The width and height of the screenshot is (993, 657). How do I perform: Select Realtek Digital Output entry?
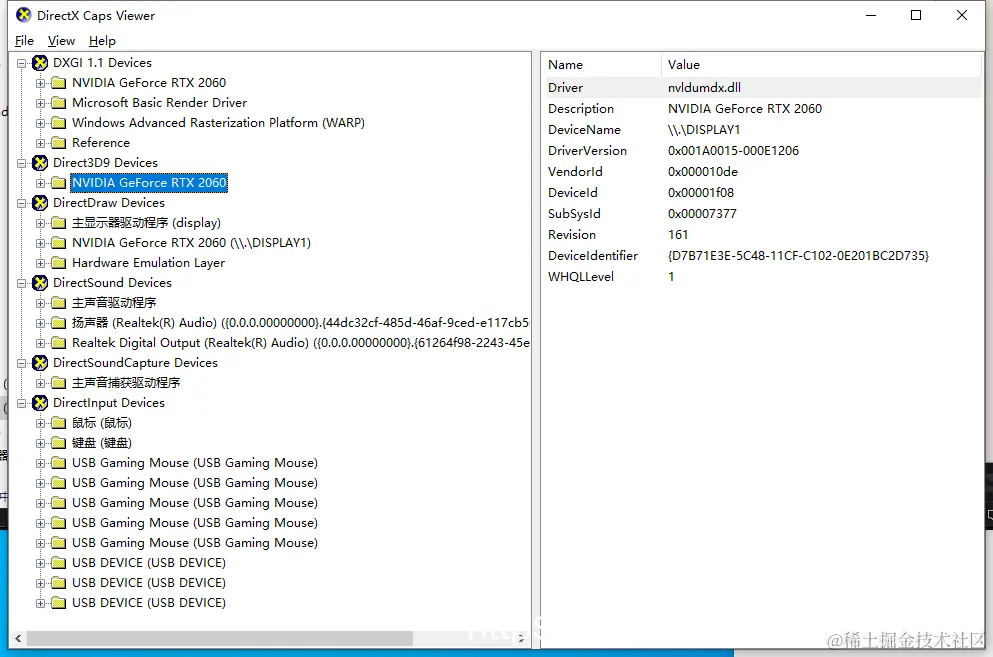(x=300, y=343)
